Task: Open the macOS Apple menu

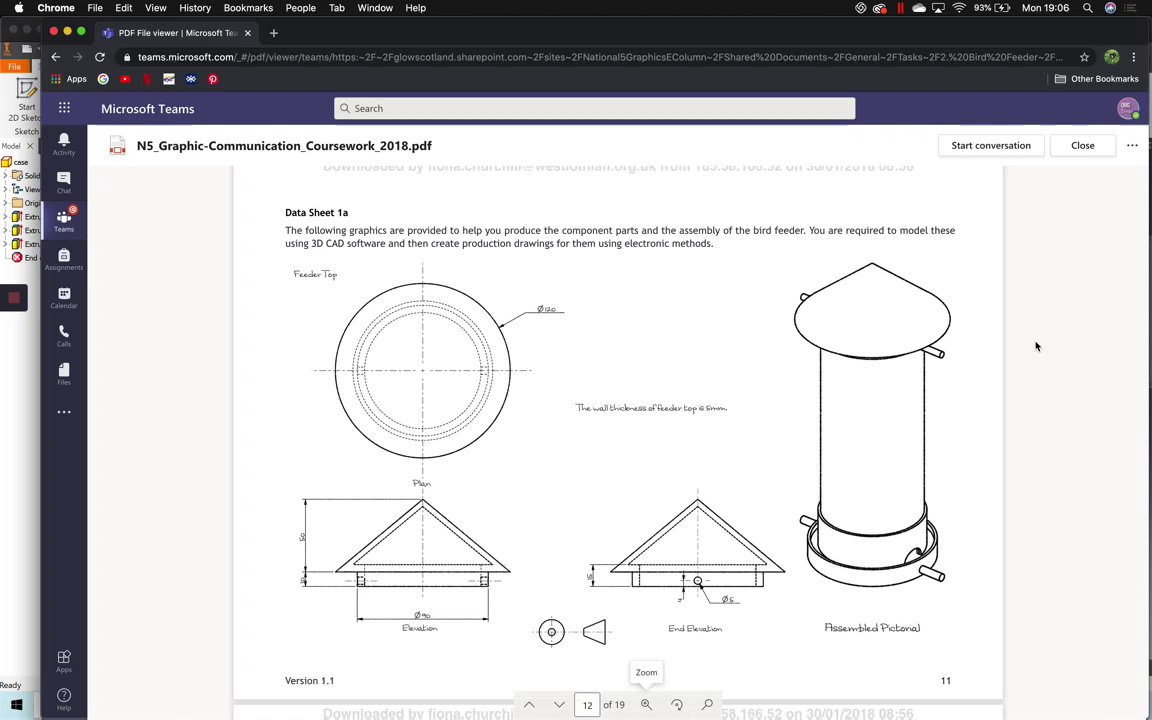Action: (x=18, y=8)
